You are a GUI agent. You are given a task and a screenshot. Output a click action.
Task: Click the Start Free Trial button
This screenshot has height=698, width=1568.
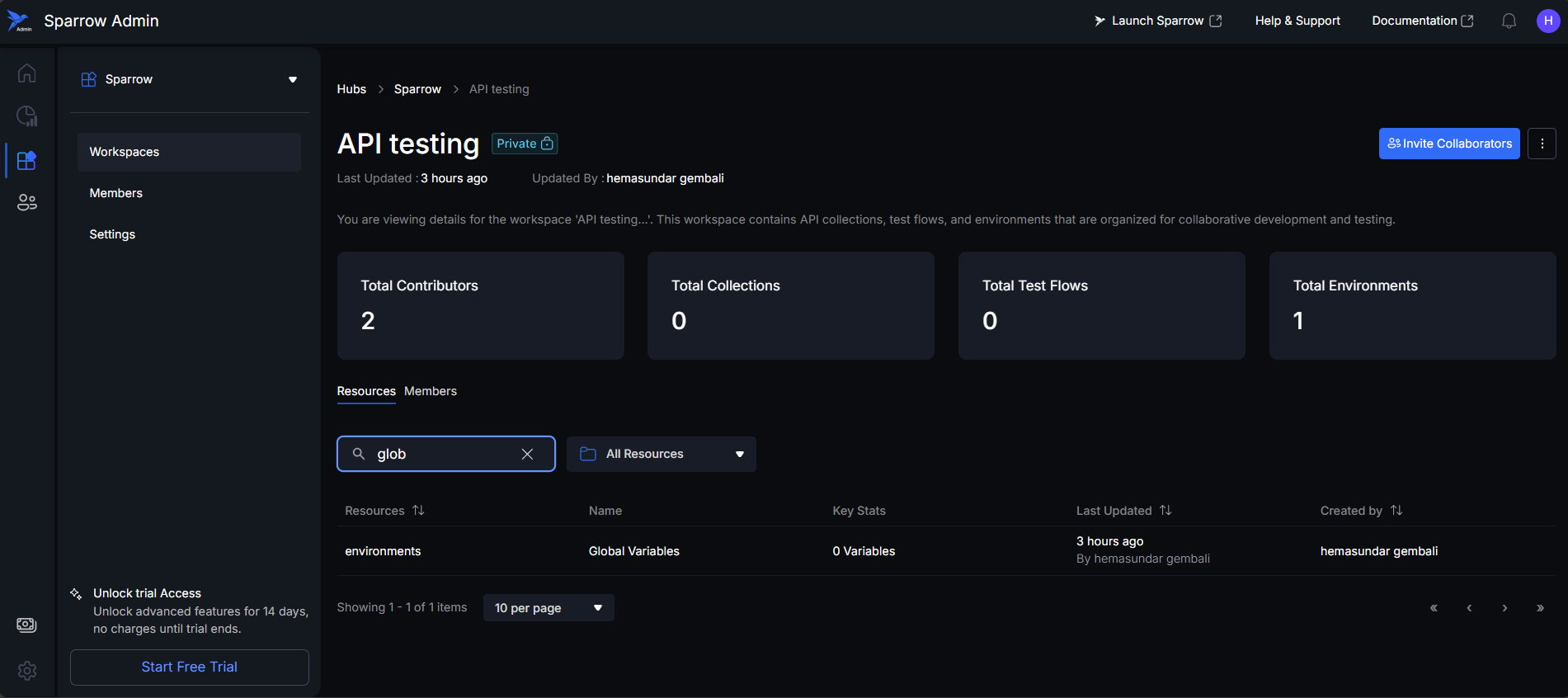[189, 667]
